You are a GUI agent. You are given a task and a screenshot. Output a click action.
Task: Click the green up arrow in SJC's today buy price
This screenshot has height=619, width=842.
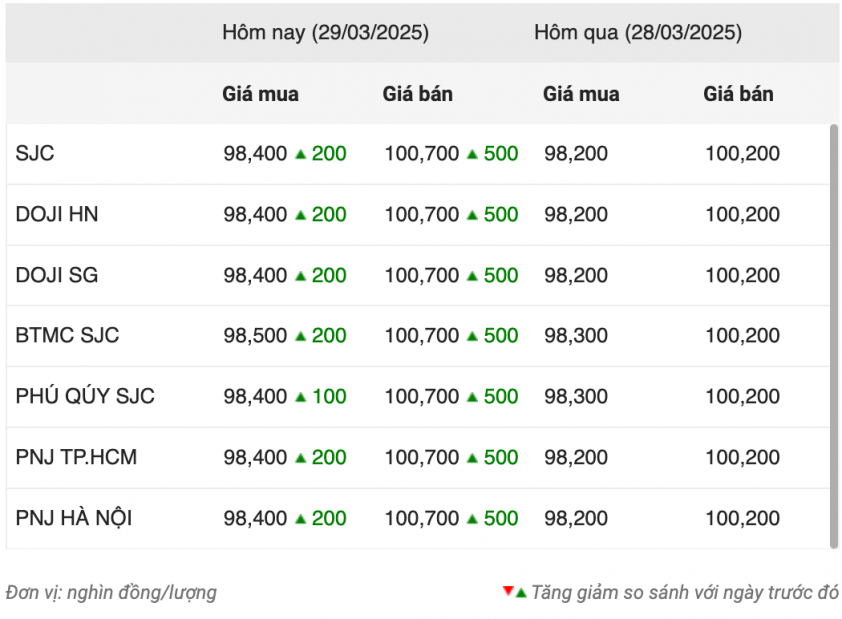coord(301,155)
